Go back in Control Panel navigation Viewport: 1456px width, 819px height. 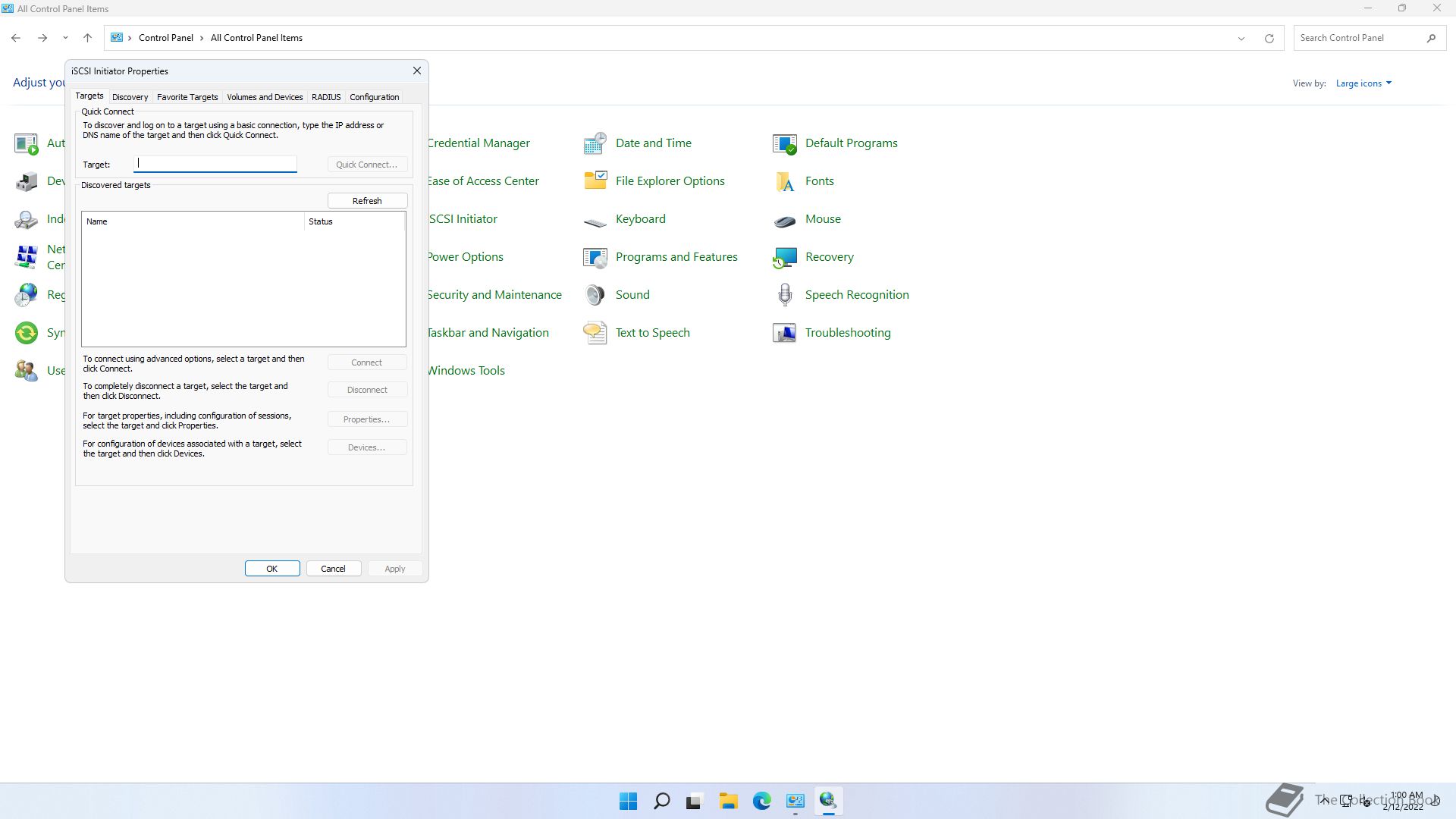pos(16,38)
